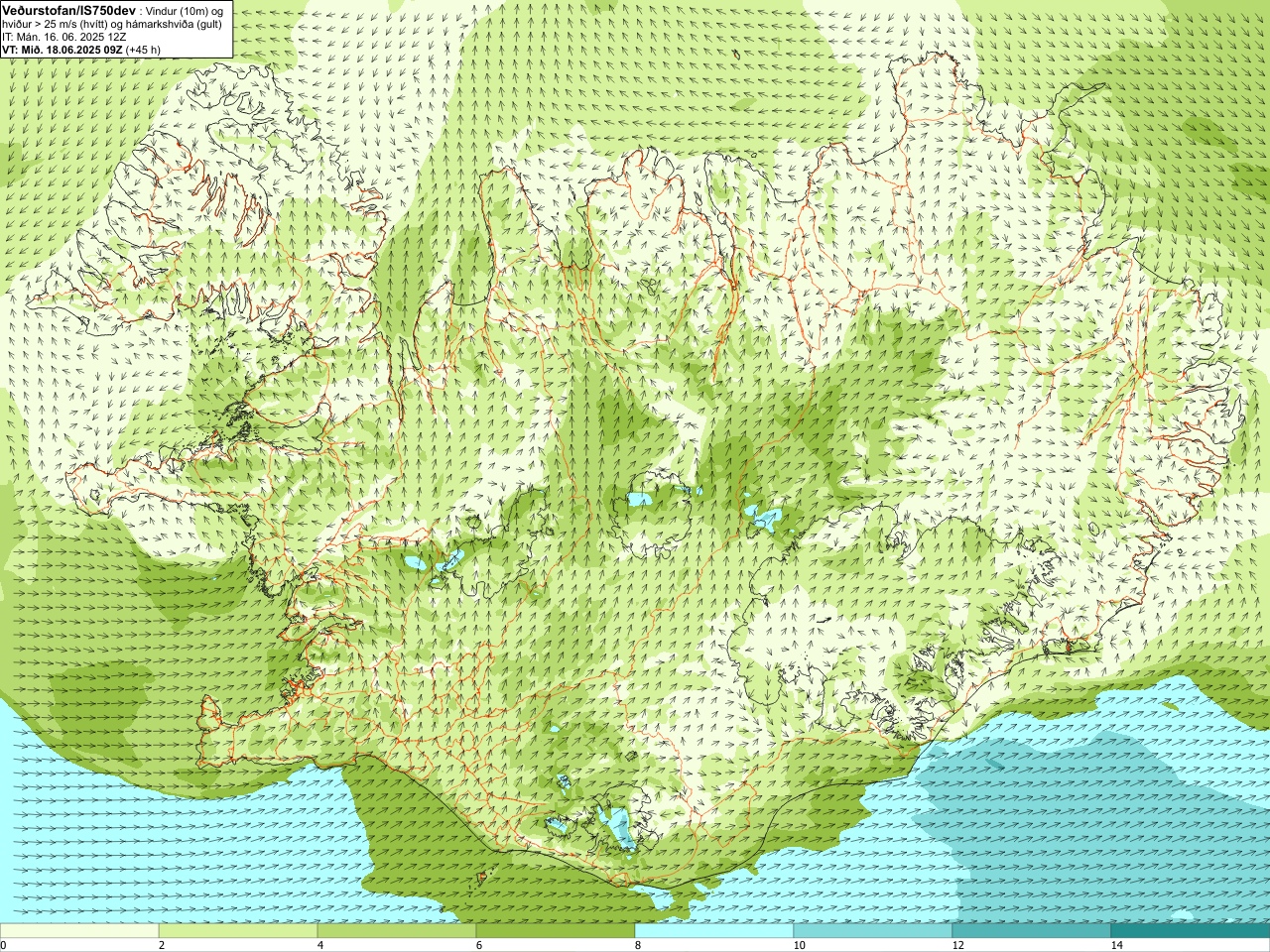
Task: Click the 4–6 m/s medium green legend swatch
Action: click(x=397, y=931)
